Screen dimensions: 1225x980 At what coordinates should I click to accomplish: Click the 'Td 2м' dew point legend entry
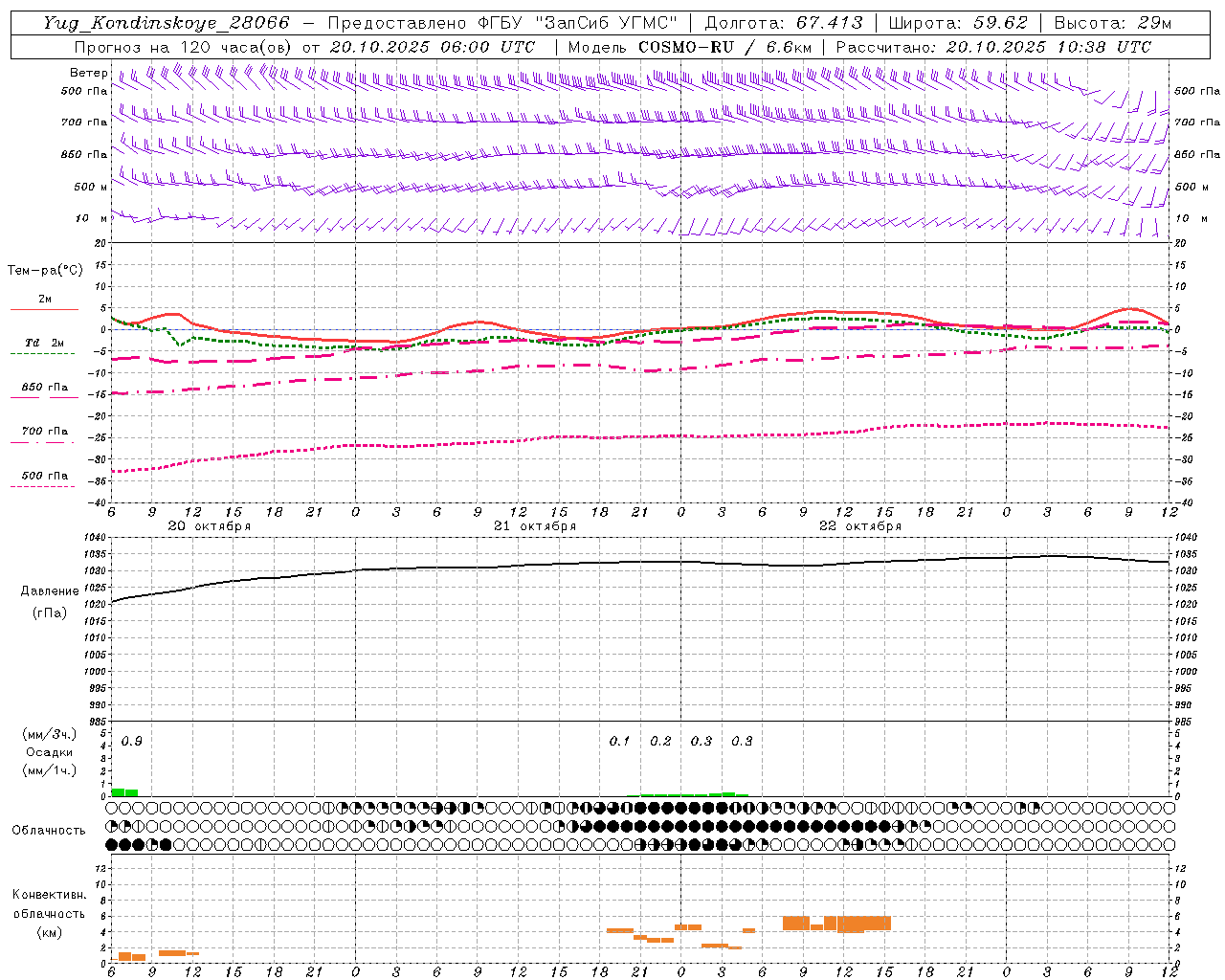[x=44, y=343]
